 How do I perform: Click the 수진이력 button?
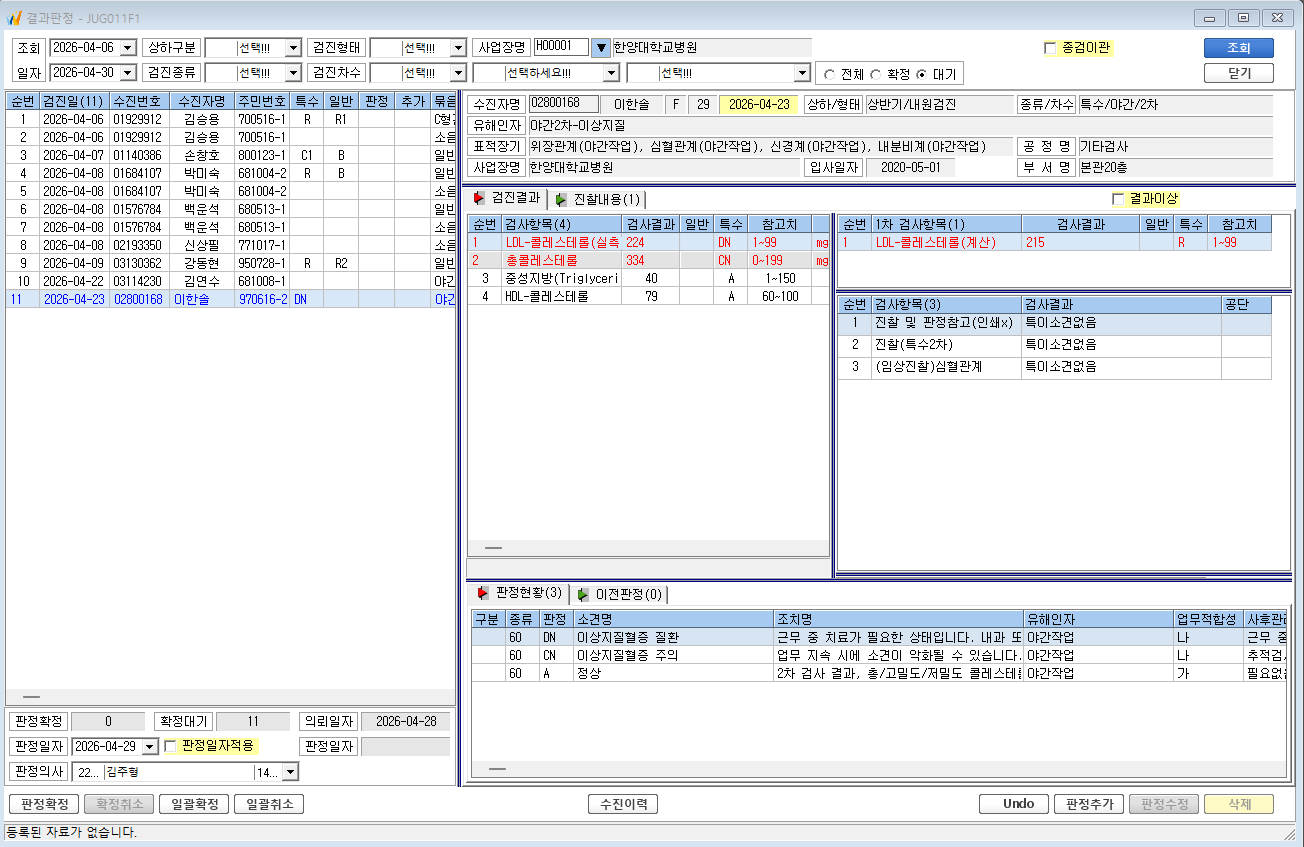pos(622,804)
